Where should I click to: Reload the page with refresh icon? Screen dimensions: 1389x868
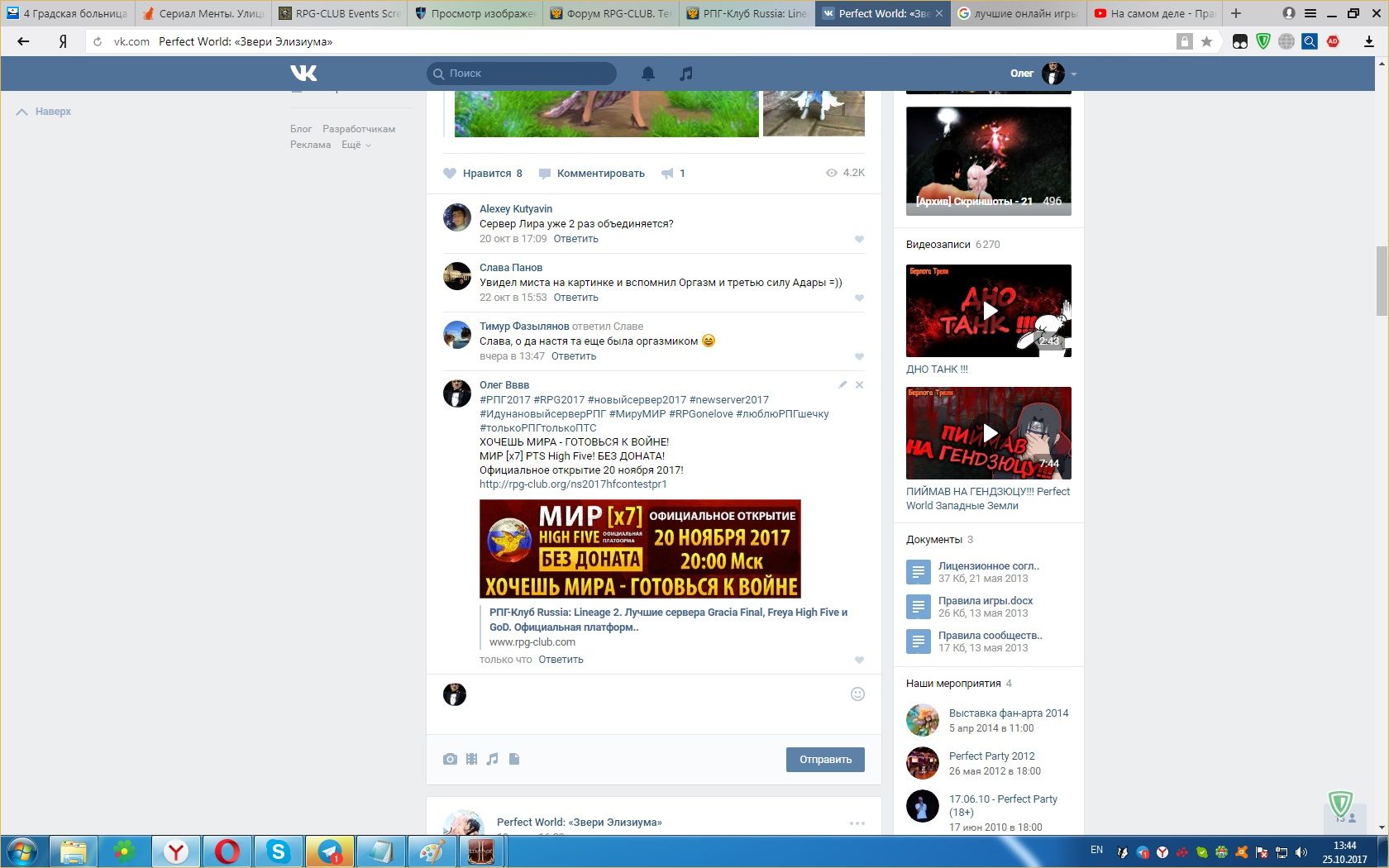(x=98, y=41)
